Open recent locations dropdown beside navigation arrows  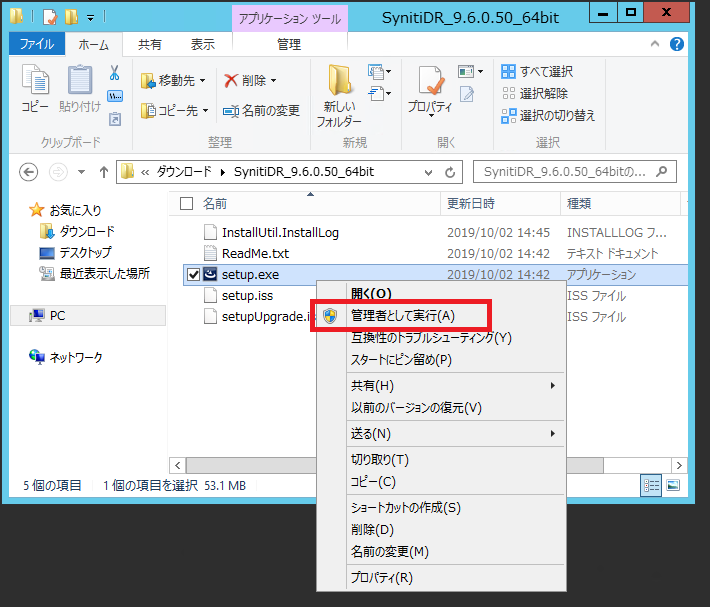click(x=82, y=172)
